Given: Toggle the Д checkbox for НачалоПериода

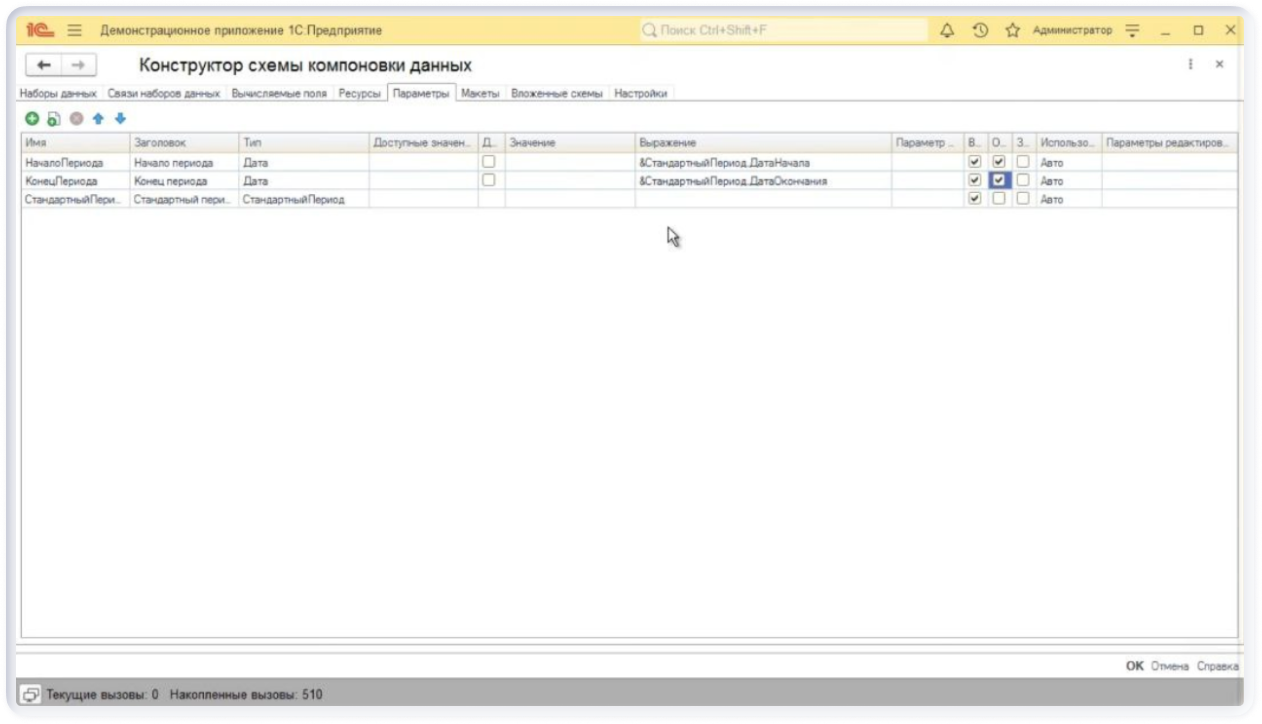Looking at the screenshot, I should [489, 161].
